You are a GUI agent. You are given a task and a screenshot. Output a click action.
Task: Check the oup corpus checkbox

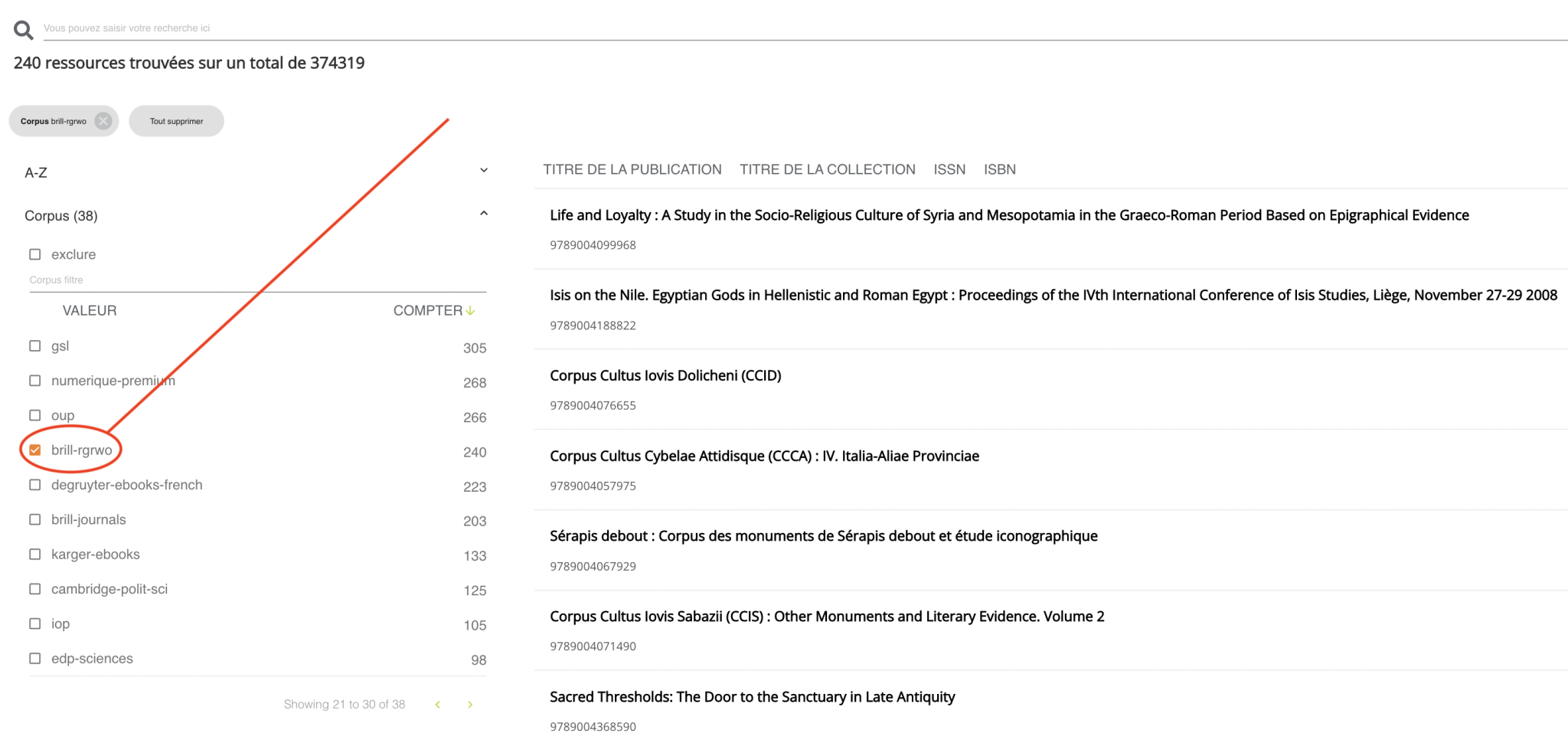[x=35, y=415]
